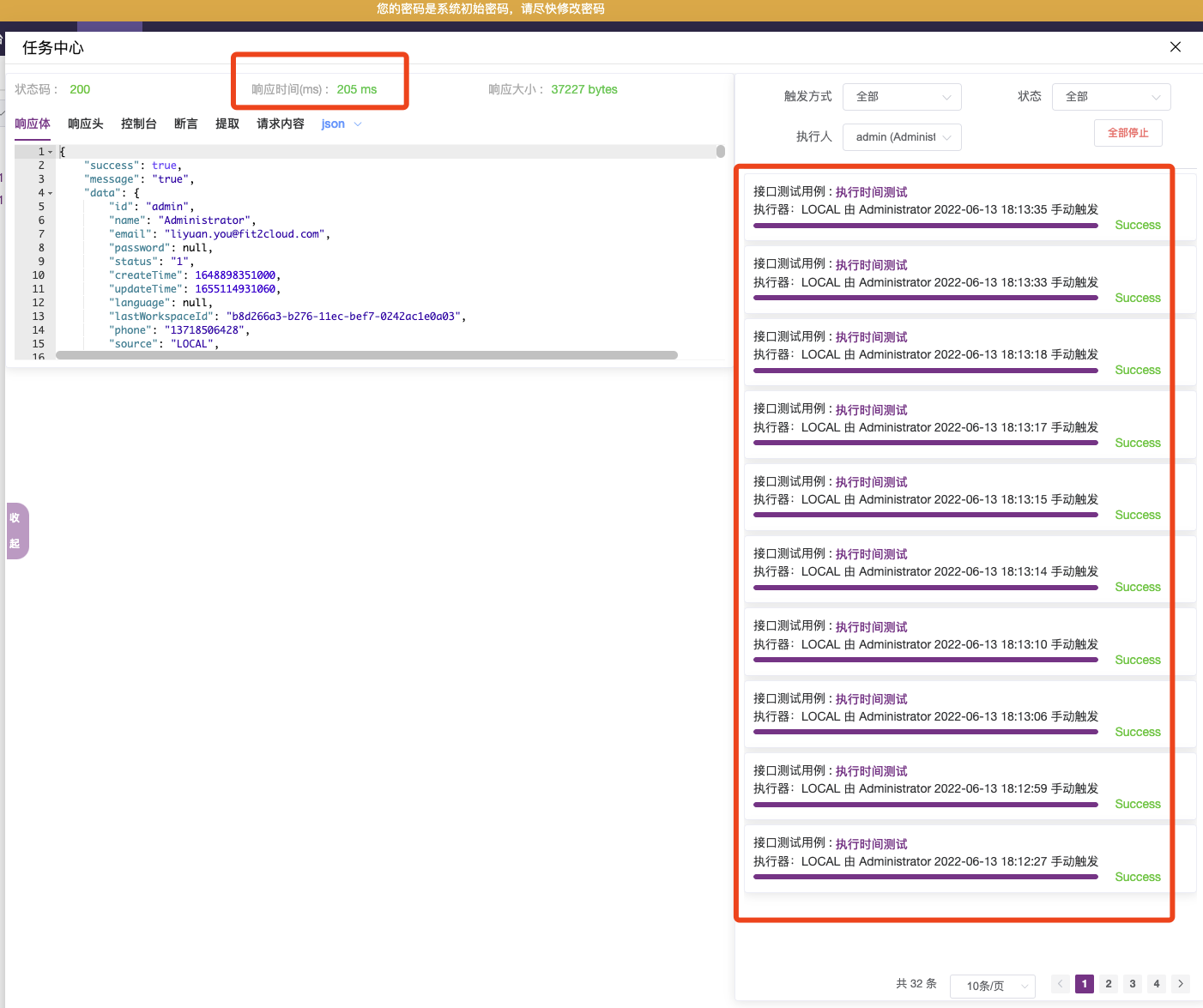Click the progress bar of the topmost task
This screenshot has width=1203, height=1008.
[925, 225]
